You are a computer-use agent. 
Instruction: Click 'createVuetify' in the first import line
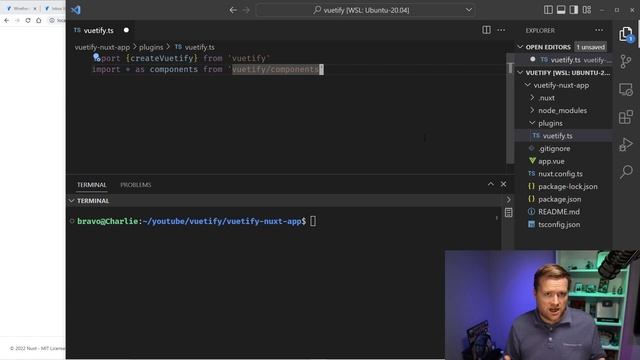tap(162, 58)
